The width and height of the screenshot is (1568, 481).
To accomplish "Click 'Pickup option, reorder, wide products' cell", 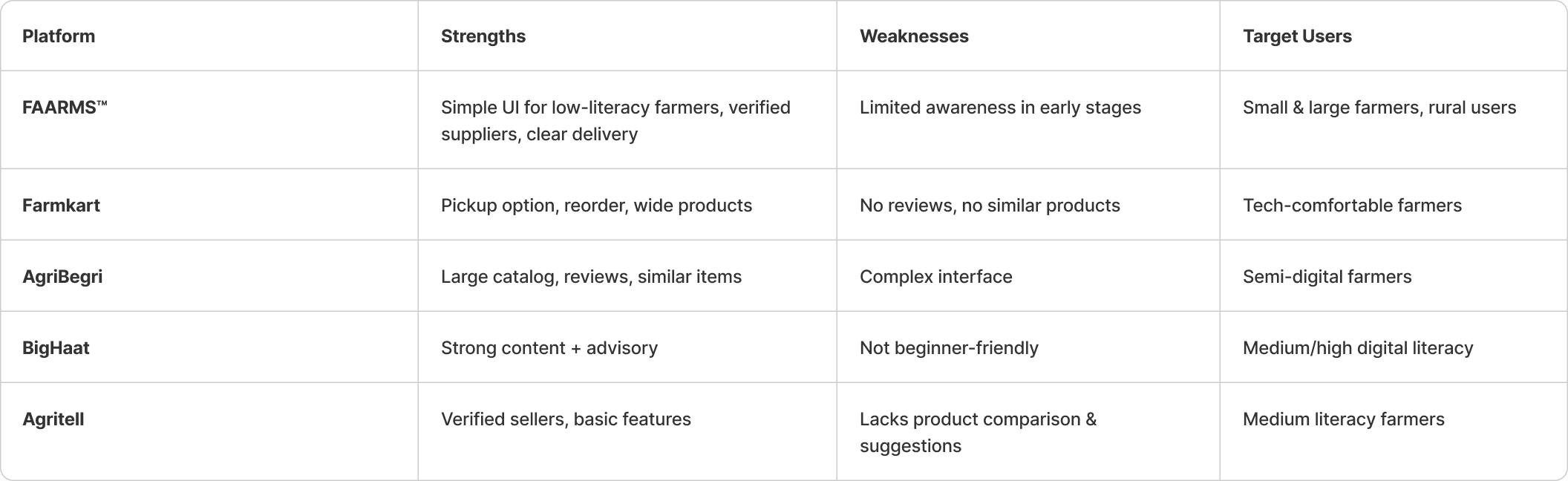I will [x=596, y=206].
